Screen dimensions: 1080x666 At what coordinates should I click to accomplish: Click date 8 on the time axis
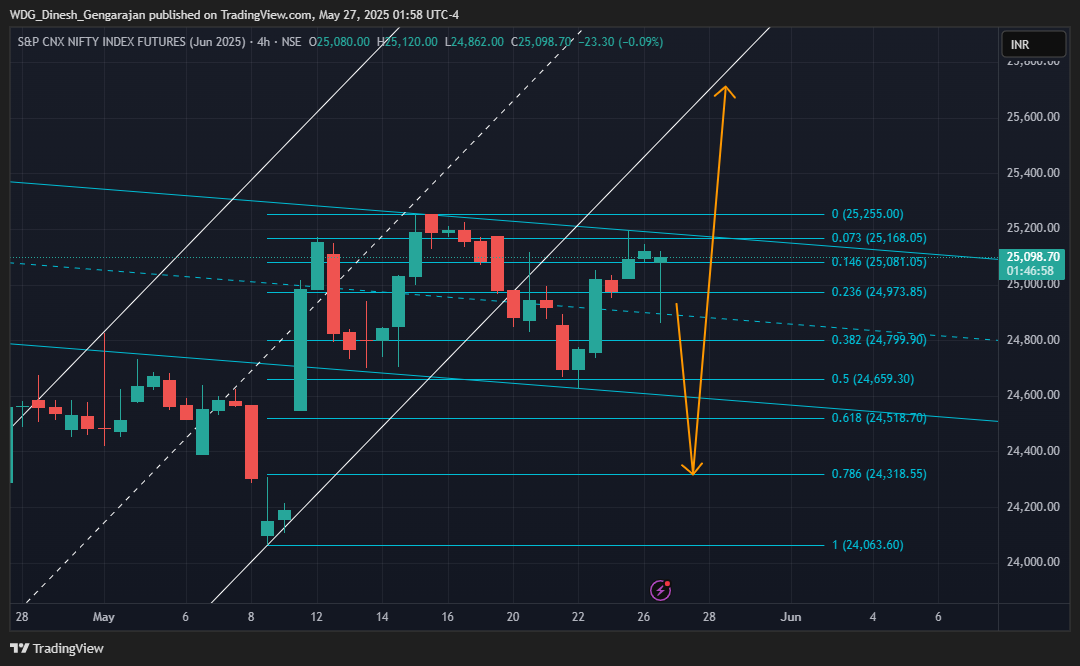click(x=251, y=617)
